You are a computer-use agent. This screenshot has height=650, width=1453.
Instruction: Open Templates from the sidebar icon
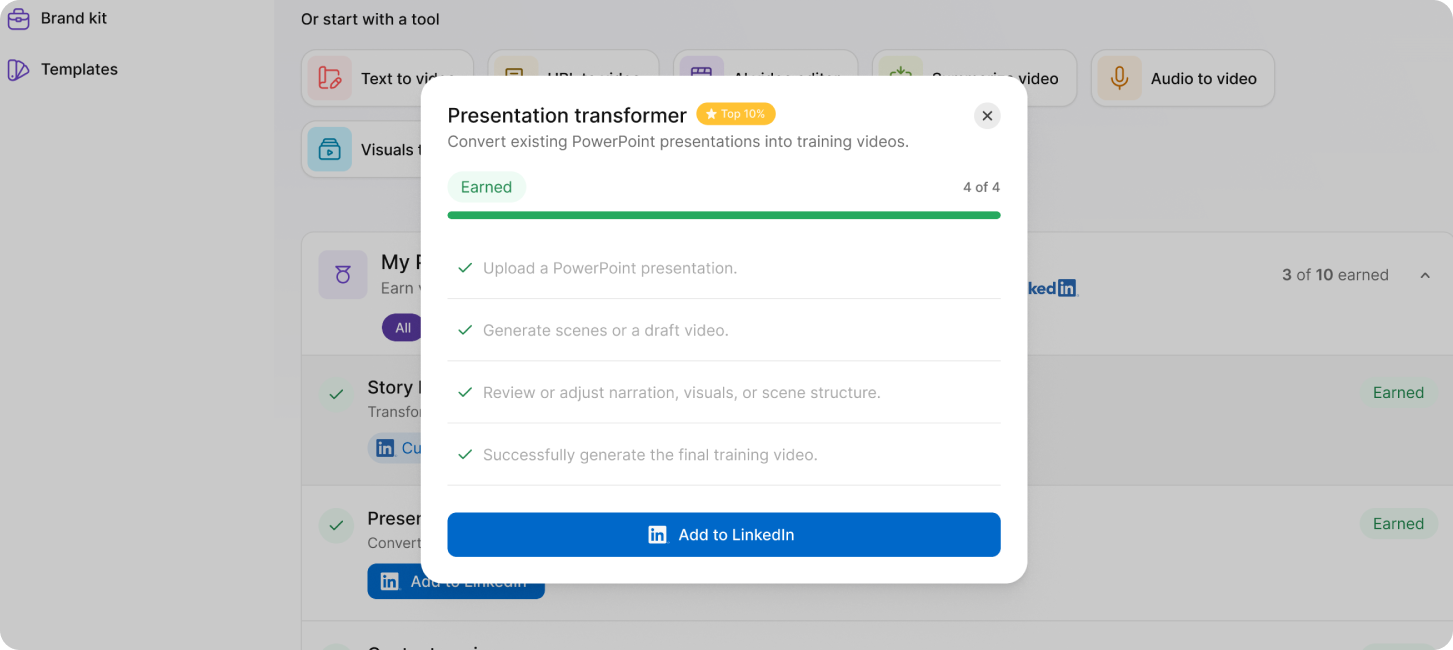tap(18, 69)
